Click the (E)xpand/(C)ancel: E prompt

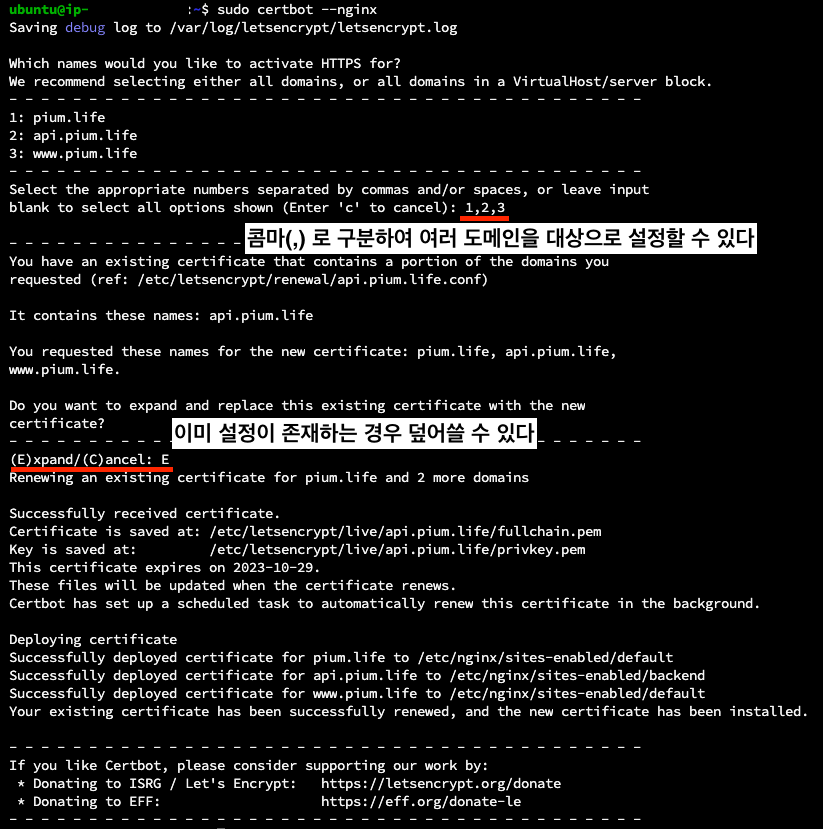click(89, 459)
